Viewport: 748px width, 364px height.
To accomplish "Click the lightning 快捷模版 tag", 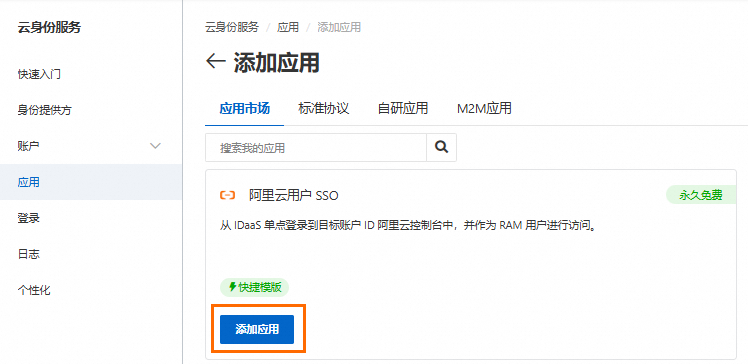I will (x=254, y=288).
